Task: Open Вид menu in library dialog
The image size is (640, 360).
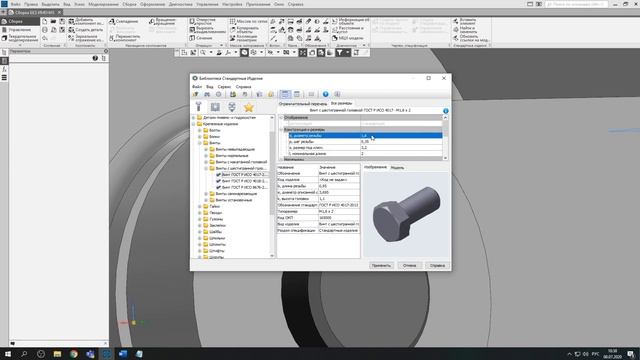Action: pos(209,87)
